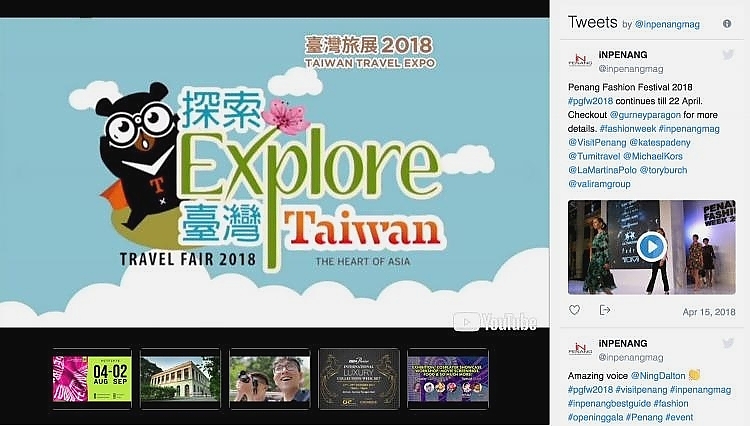
Task: Click the Twitter info icon beside Tweets header
Action: (727, 23)
